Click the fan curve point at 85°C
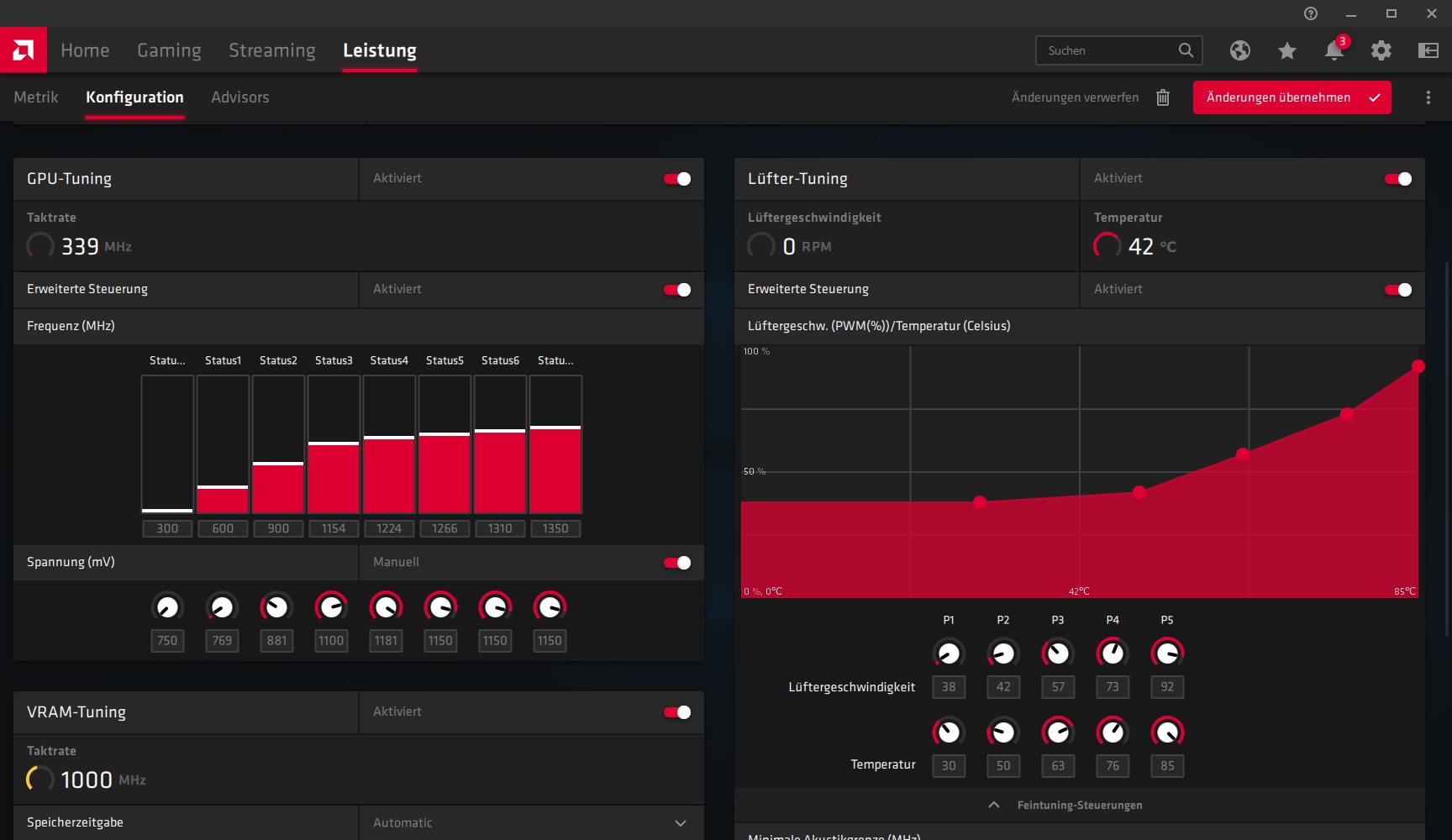Screen dimensions: 1452x840 click(1418, 366)
